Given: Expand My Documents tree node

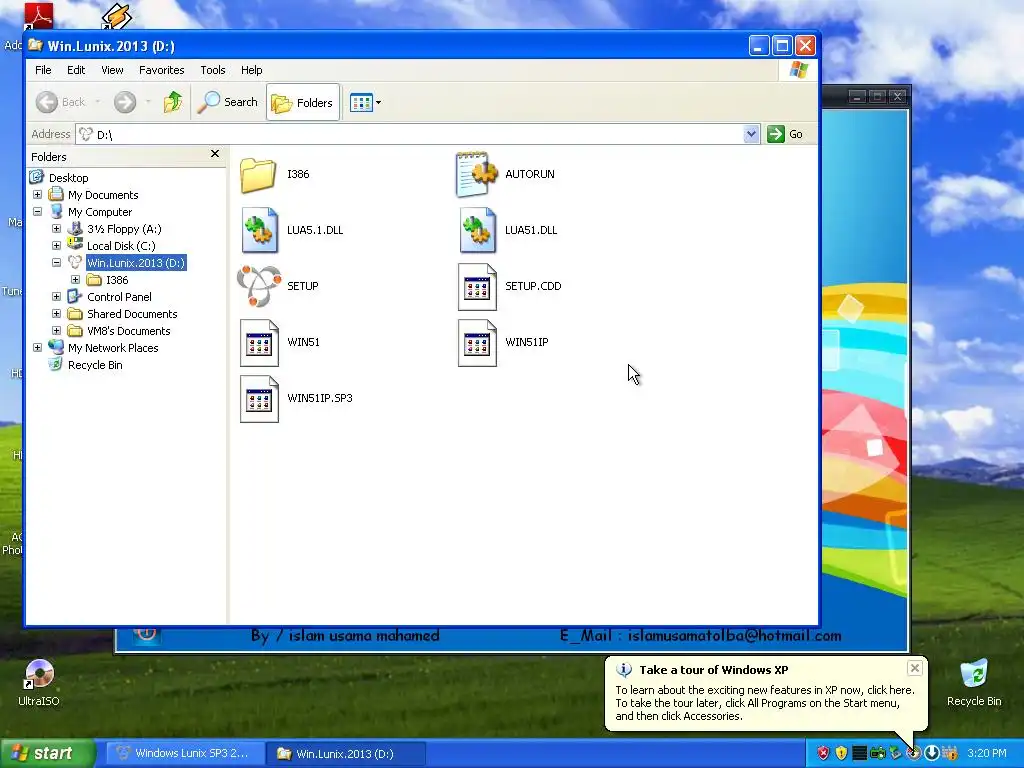Looking at the screenshot, I should (x=37, y=195).
